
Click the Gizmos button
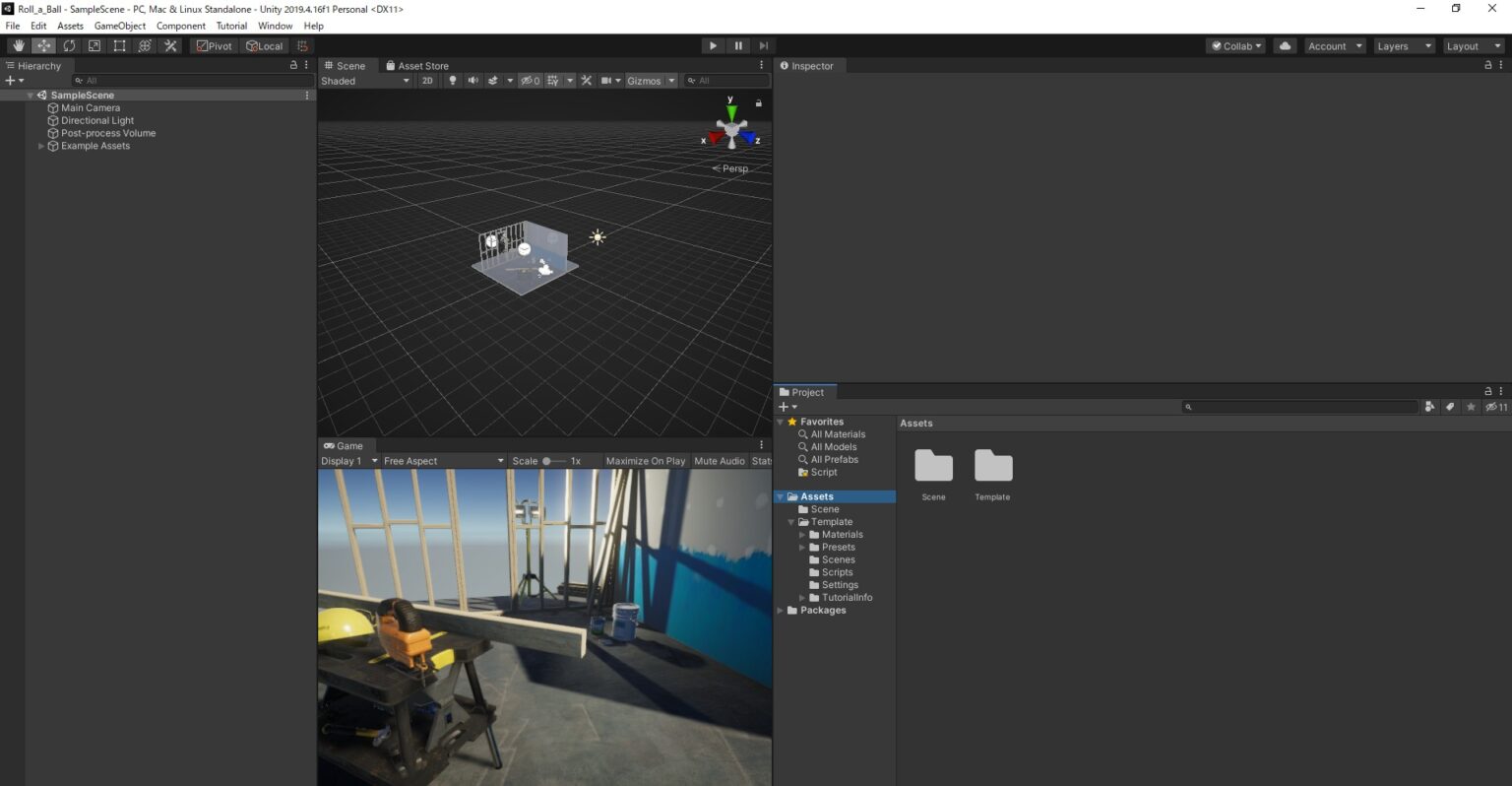pyautogui.click(x=644, y=81)
